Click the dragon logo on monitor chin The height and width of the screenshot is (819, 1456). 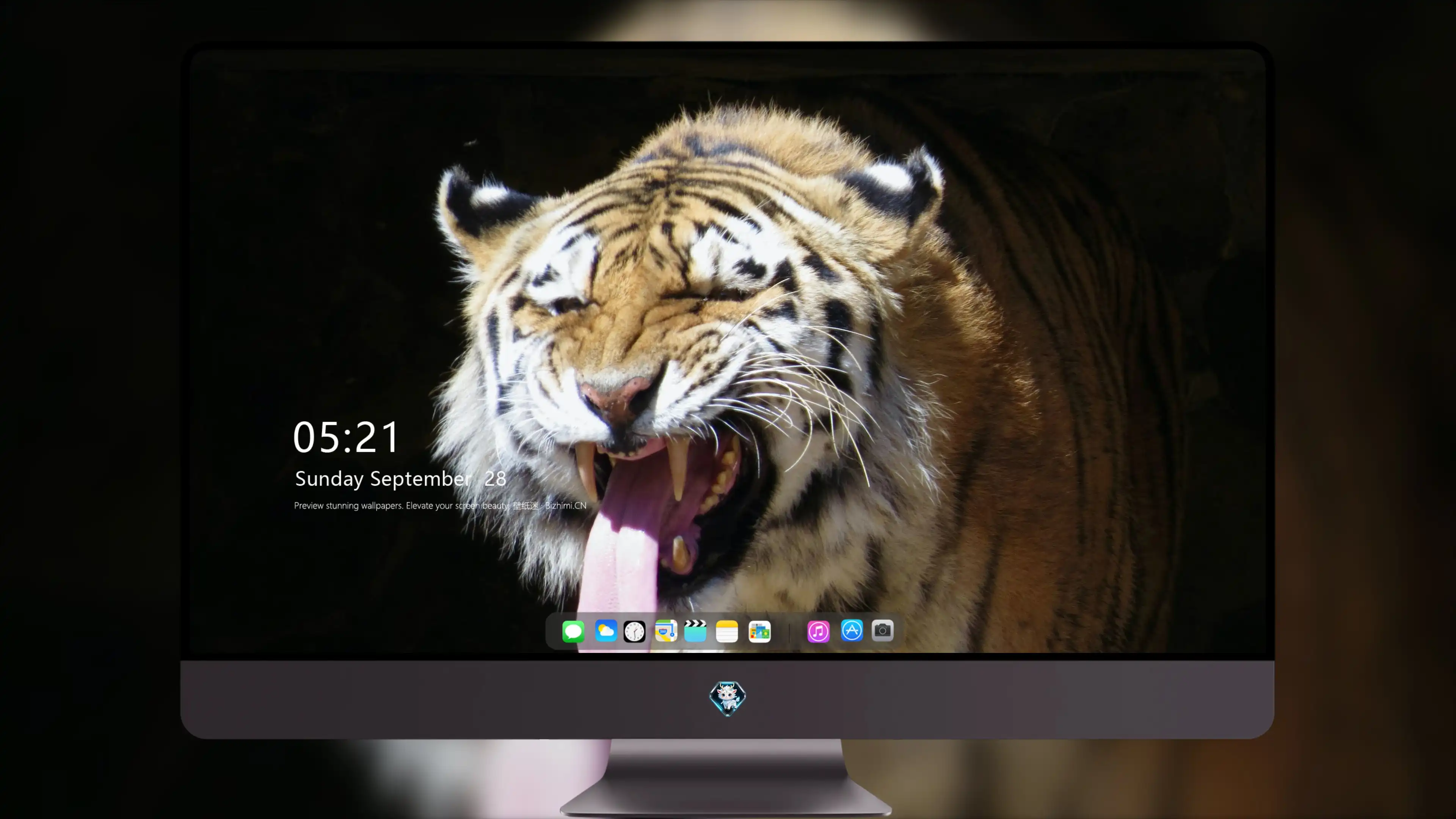728,698
